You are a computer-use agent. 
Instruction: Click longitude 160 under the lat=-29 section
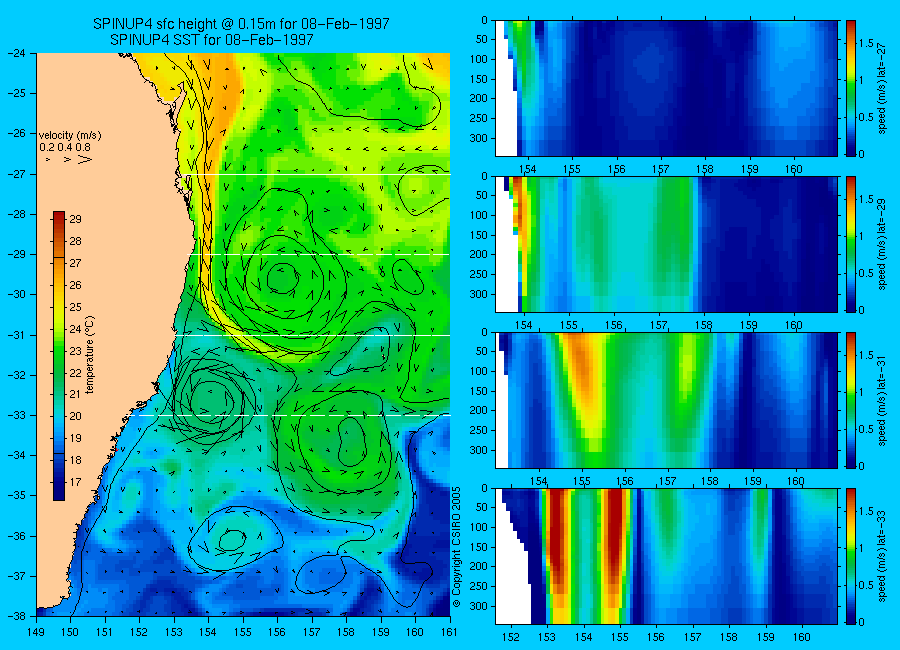(794, 326)
